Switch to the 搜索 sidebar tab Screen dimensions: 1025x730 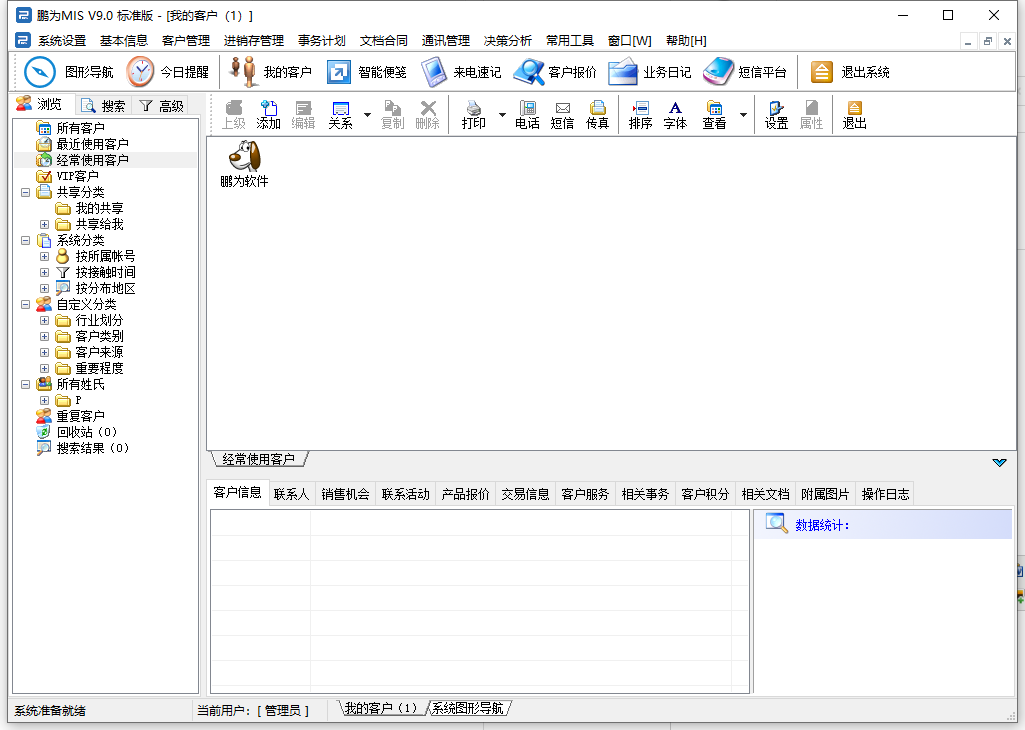click(x=104, y=105)
